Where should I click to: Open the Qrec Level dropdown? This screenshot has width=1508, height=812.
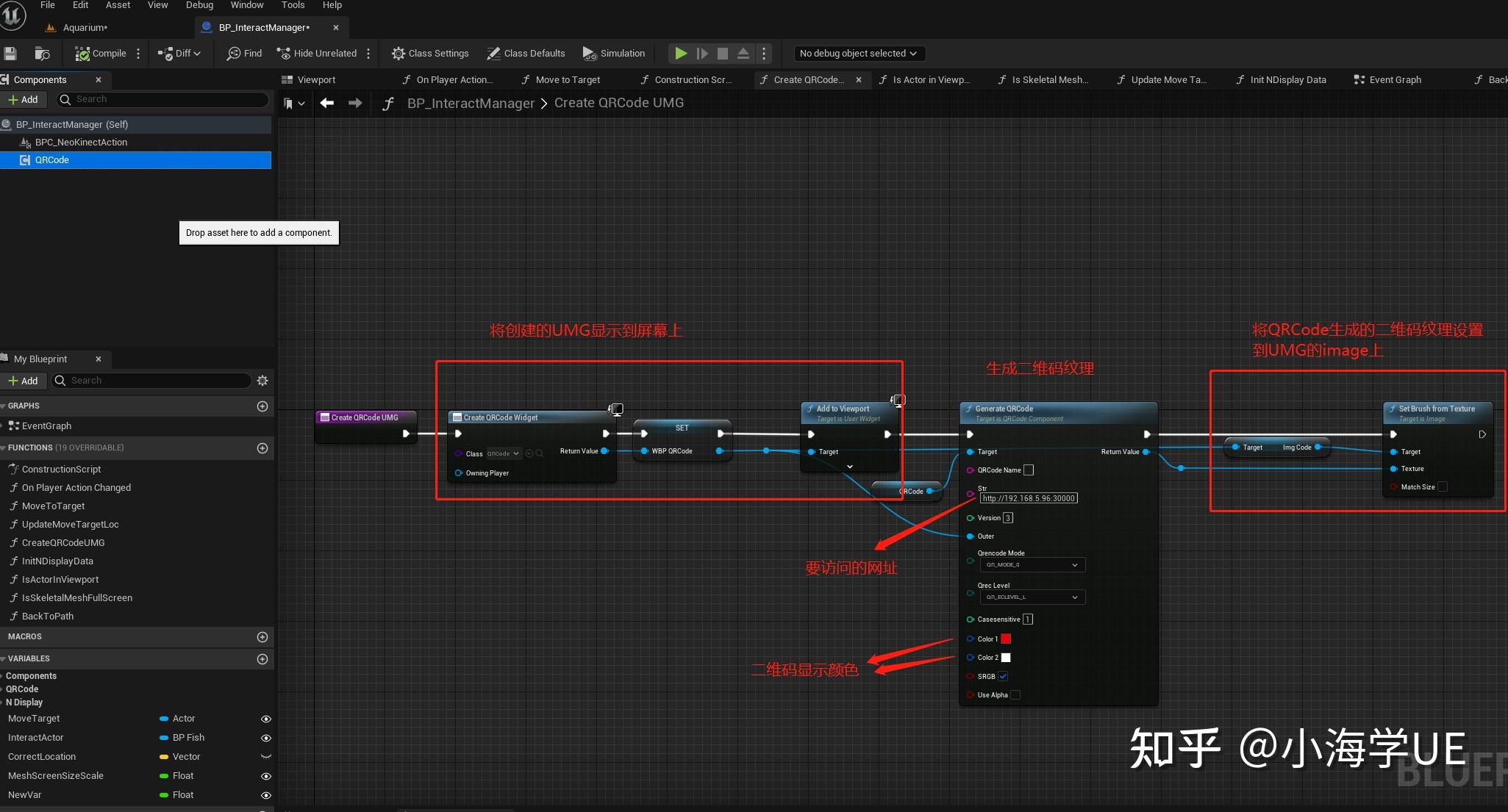[x=1032, y=597]
